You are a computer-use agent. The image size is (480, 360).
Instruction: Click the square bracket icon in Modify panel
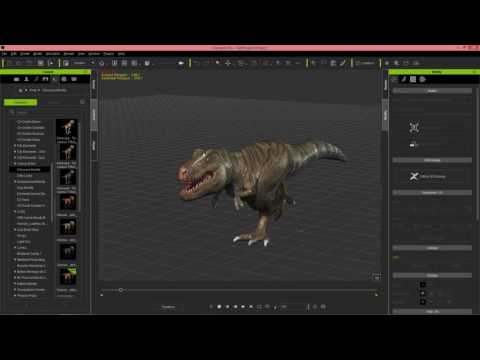tap(414, 127)
